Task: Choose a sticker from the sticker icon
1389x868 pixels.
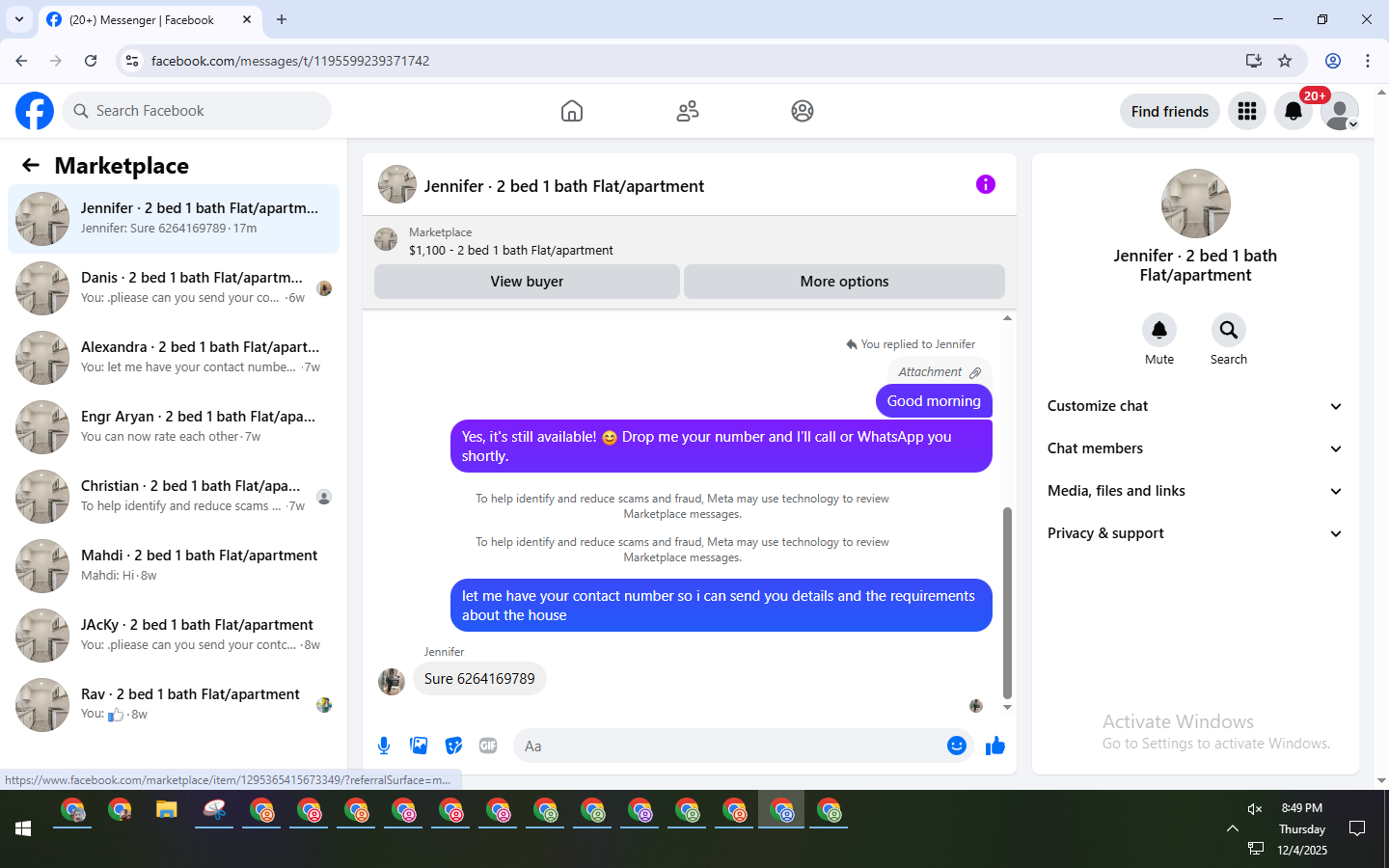Action: coord(453,746)
